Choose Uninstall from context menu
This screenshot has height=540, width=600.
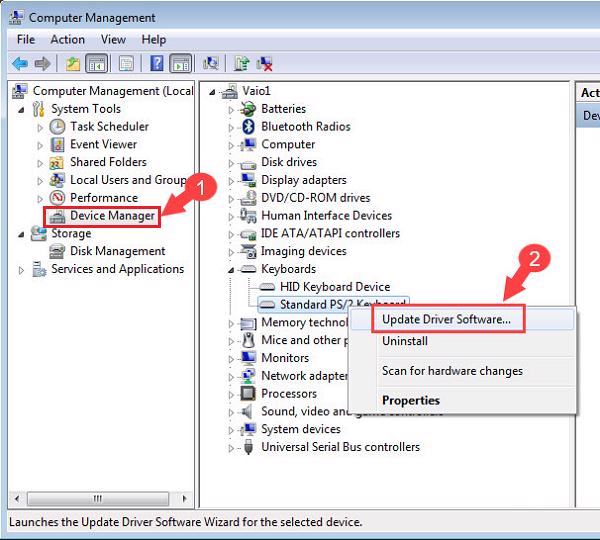coord(462,341)
